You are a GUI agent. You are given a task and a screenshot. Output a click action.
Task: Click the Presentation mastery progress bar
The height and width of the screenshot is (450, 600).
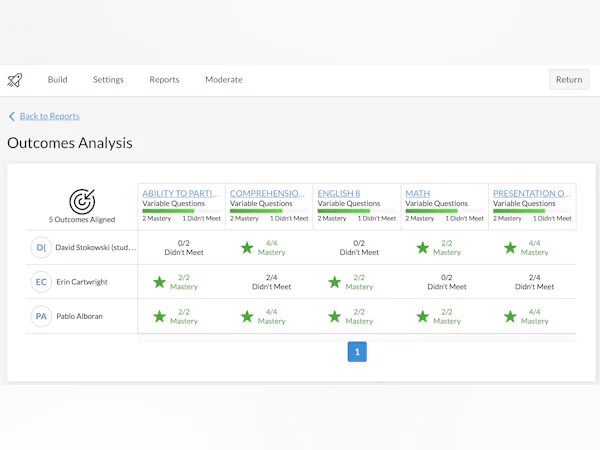tap(532, 211)
